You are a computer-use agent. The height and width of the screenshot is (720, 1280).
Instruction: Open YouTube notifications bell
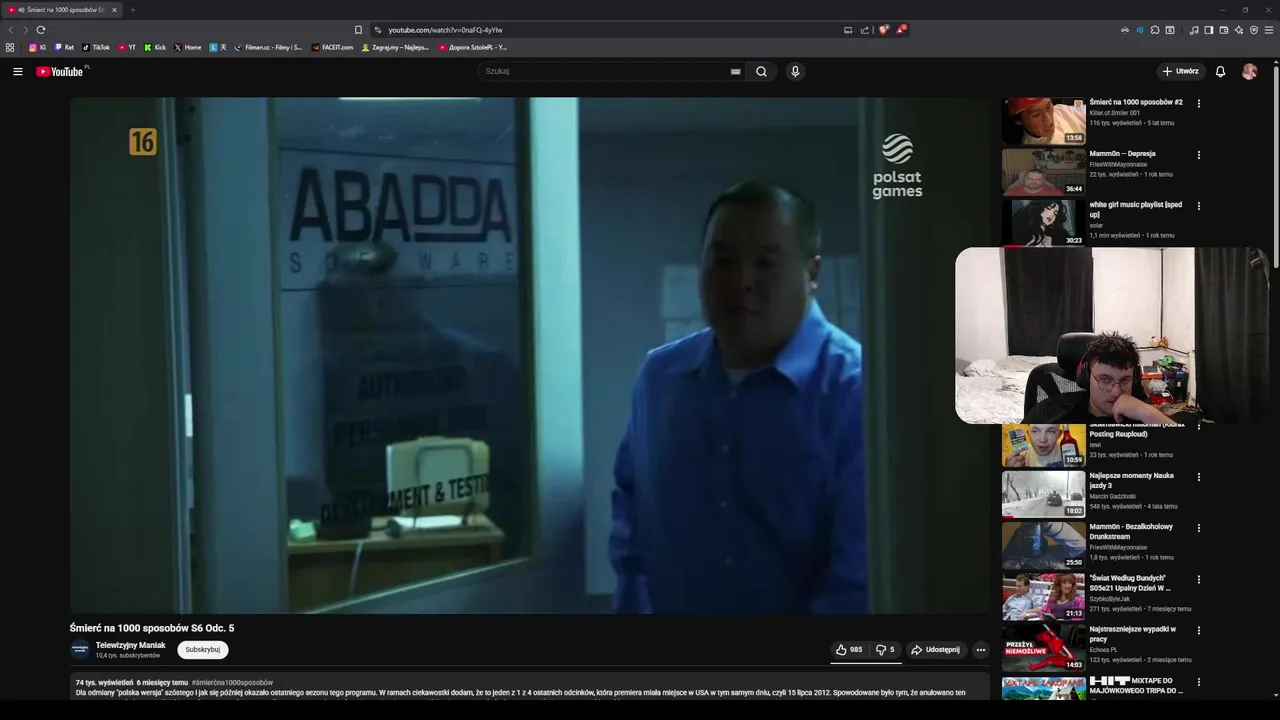click(1220, 71)
